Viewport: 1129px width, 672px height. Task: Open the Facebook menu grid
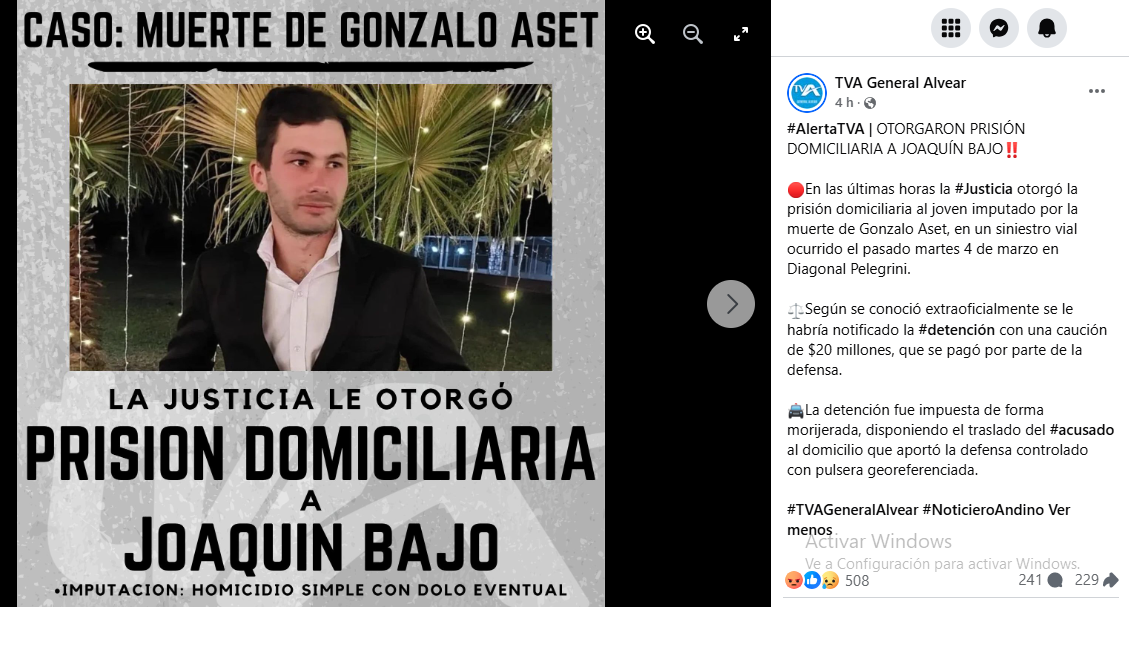coord(951,28)
